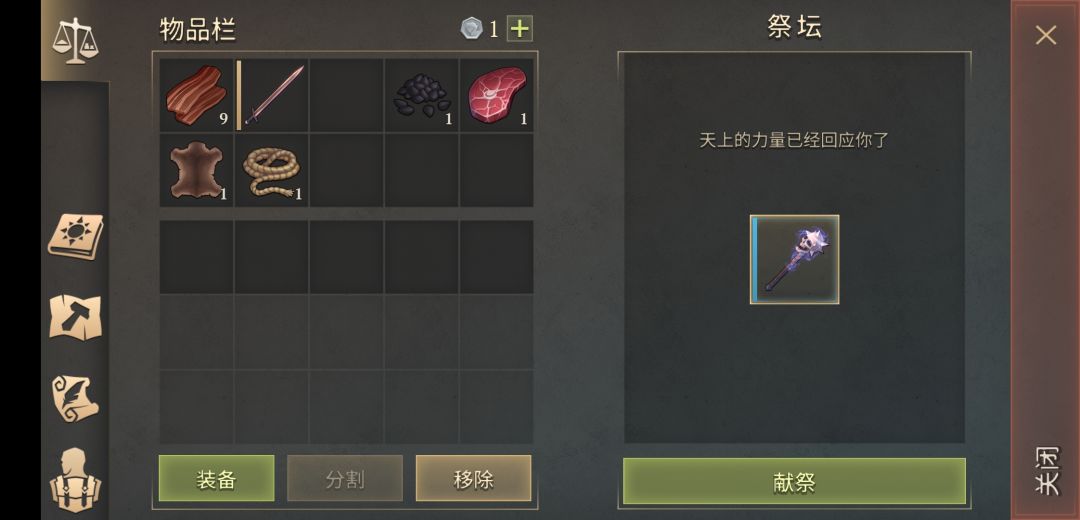Image resolution: width=1080 pixels, height=520 pixels.
Task: Open the sun journal book icon
Action: click(75, 237)
